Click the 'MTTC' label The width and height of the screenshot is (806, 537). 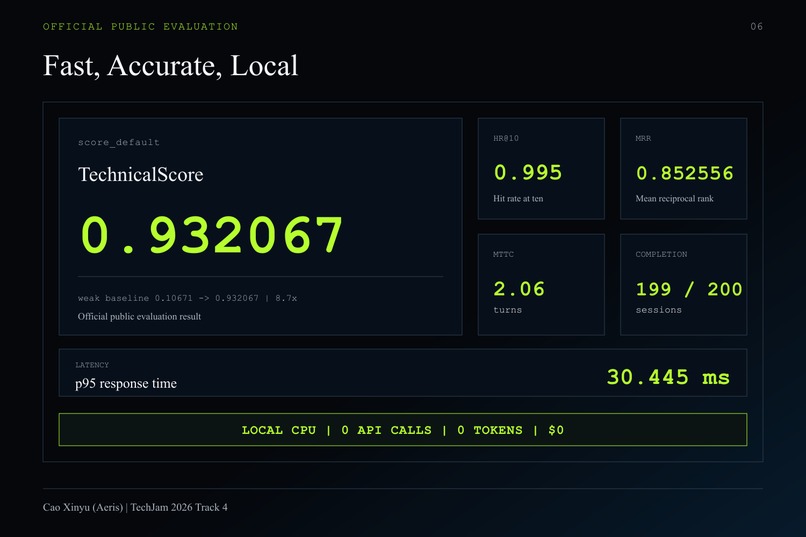click(503, 254)
